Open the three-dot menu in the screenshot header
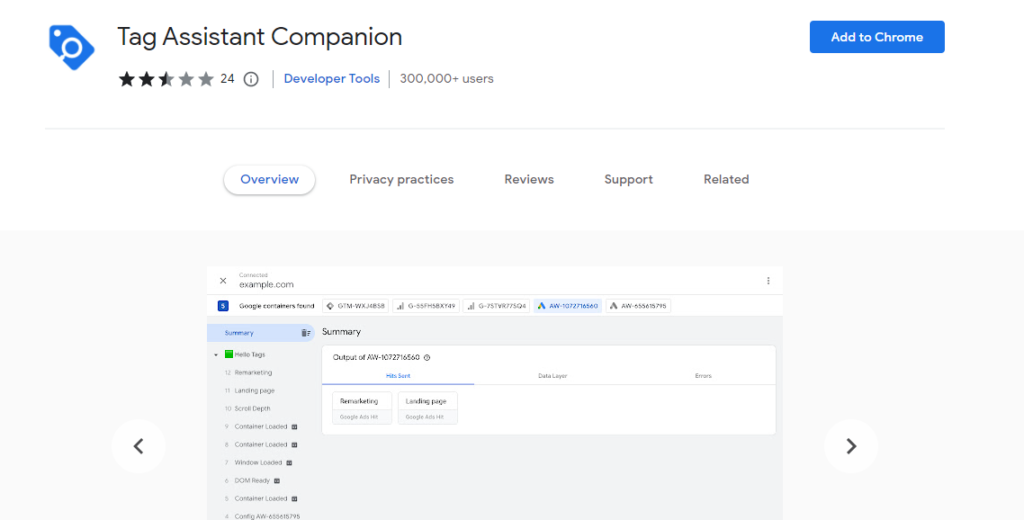Screen dimensions: 1024x520 [768, 281]
